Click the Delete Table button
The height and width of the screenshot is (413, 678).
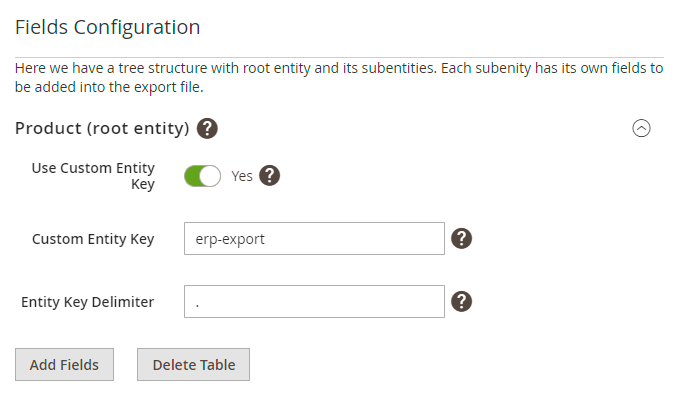coord(193,365)
